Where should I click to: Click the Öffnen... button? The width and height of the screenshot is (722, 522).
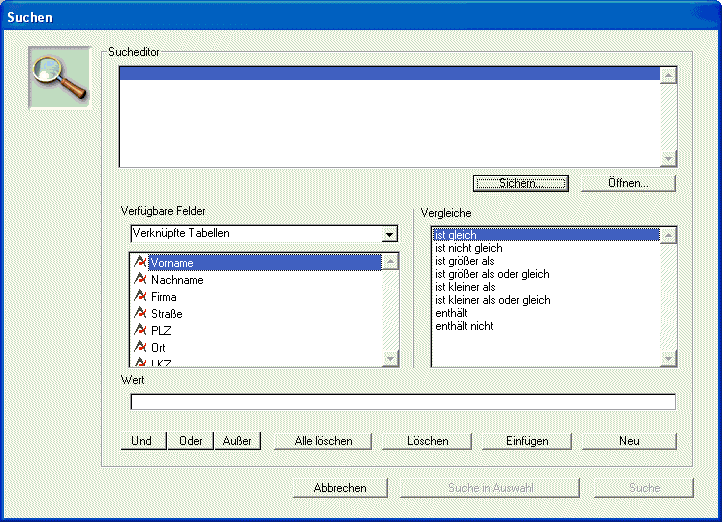628,184
